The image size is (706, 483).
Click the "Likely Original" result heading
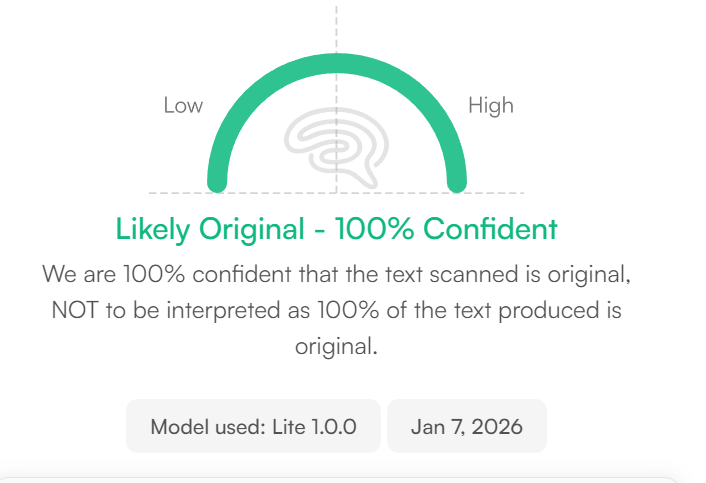pyautogui.click(x=209, y=229)
